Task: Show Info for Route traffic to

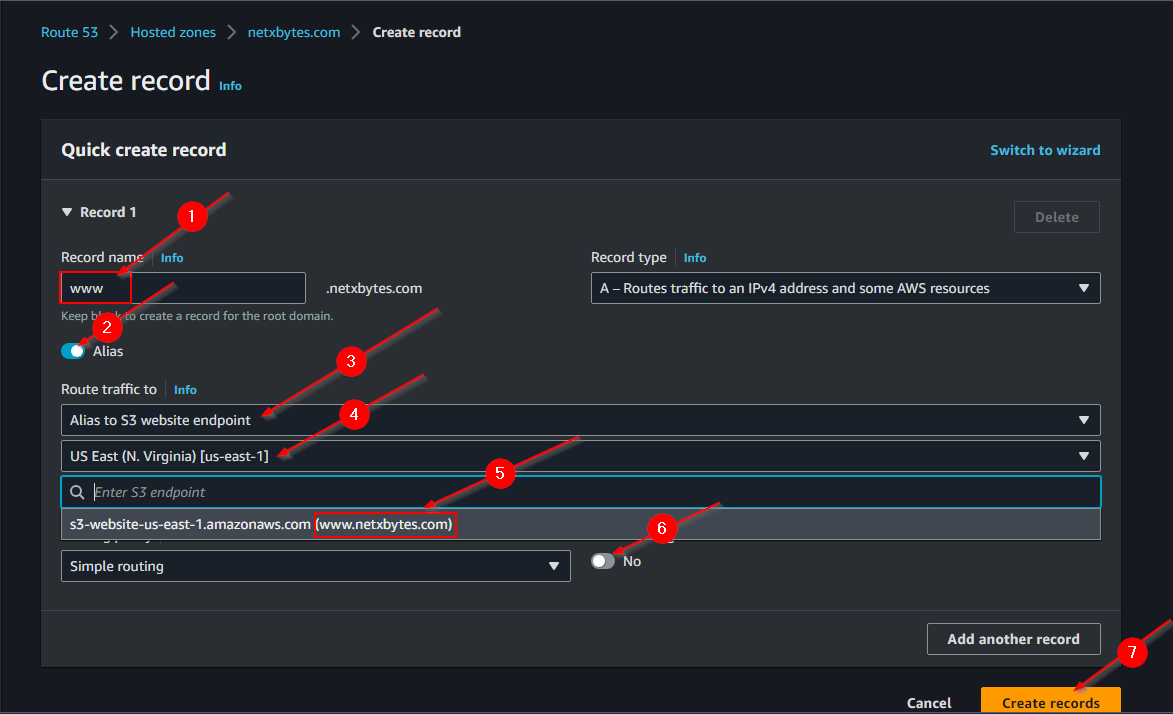Action: point(185,390)
